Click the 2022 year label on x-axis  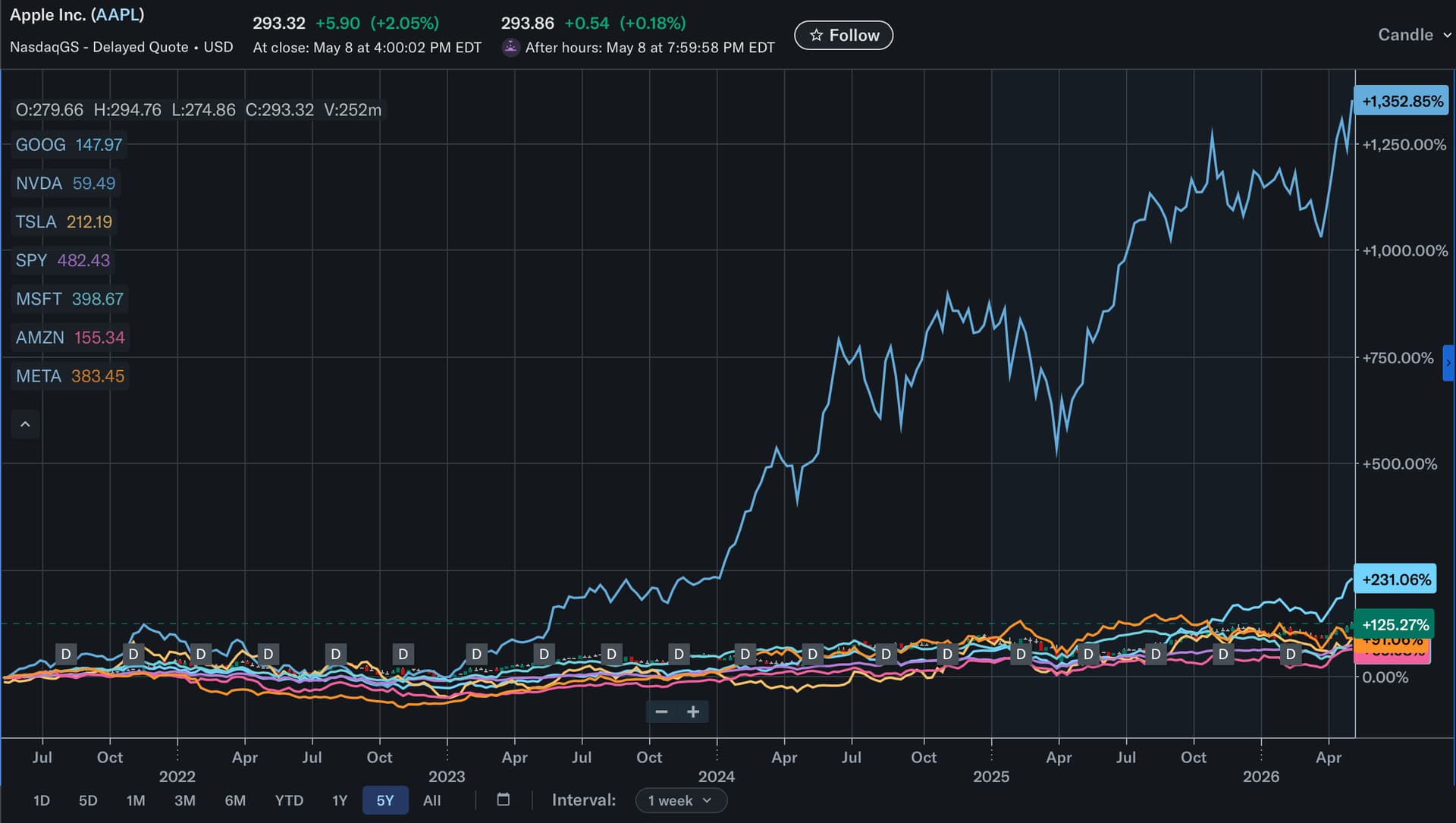pyautogui.click(x=177, y=777)
